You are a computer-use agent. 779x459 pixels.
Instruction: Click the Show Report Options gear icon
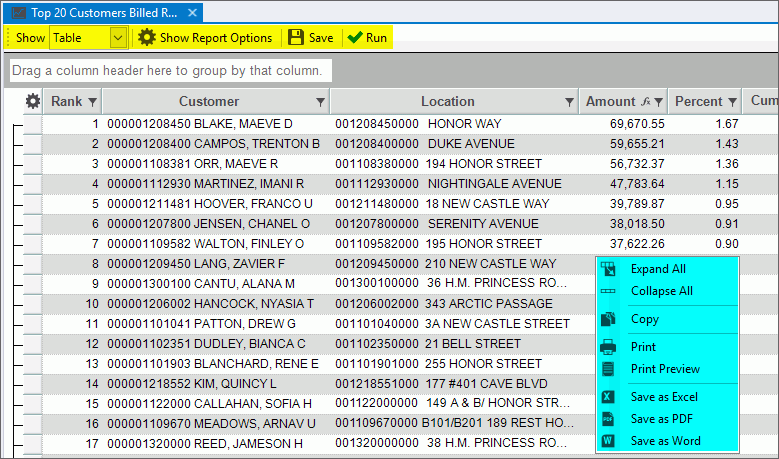147,37
